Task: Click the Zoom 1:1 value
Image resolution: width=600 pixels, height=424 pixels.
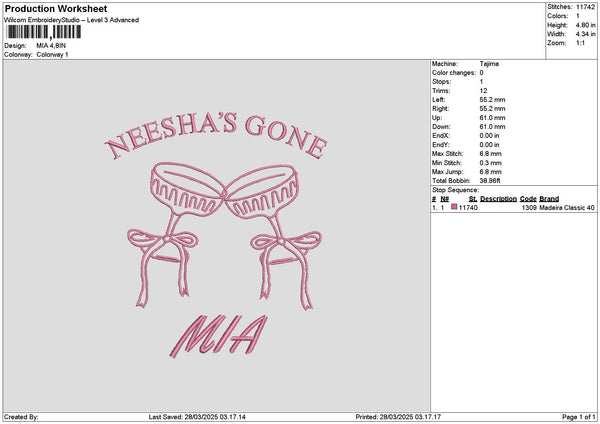Action: click(x=580, y=43)
